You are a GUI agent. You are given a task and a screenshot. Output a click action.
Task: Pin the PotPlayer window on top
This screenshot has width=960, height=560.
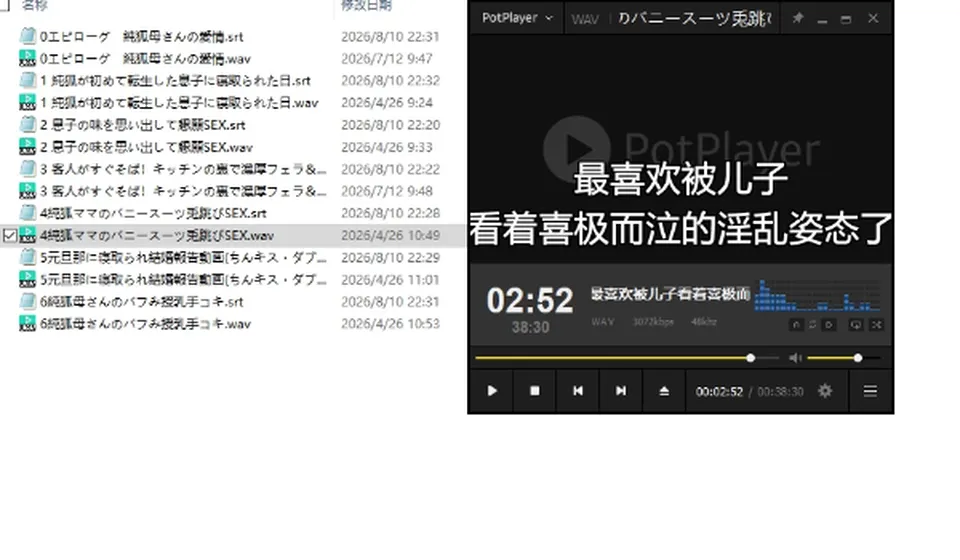coord(797,18)
